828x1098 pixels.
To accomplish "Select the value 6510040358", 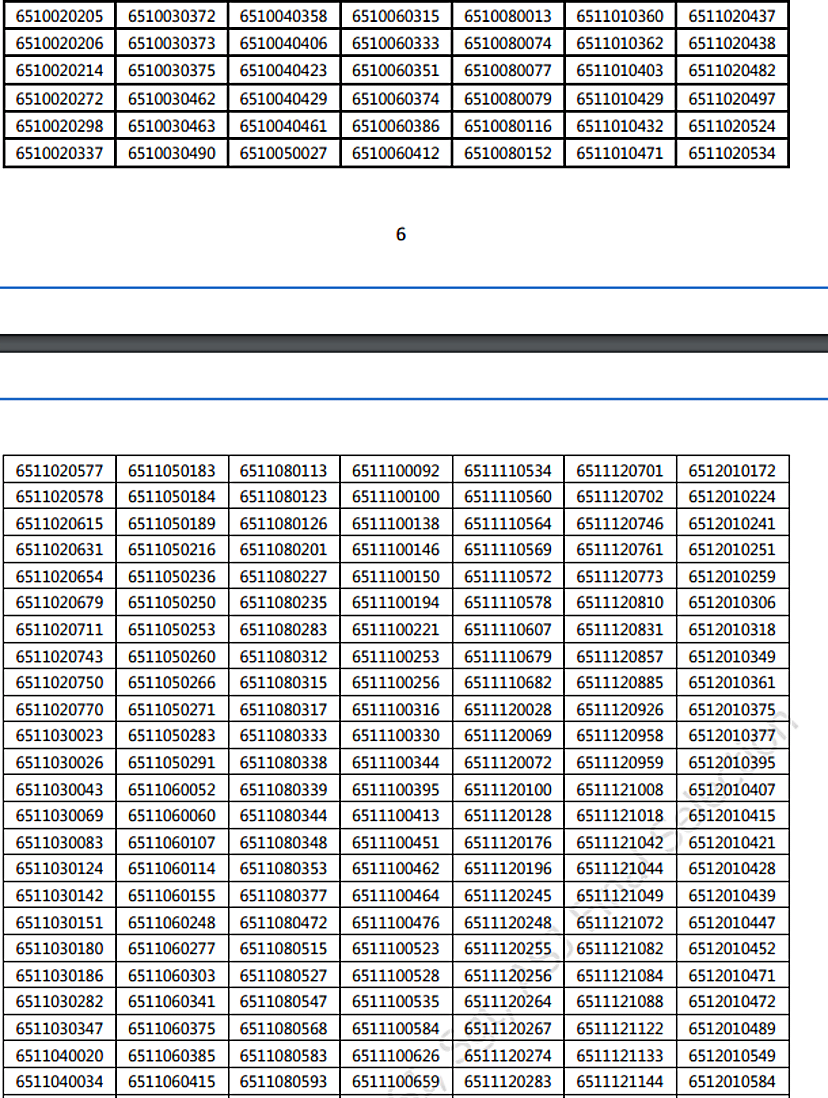I will pyautogui.click(x=284, y=15).
